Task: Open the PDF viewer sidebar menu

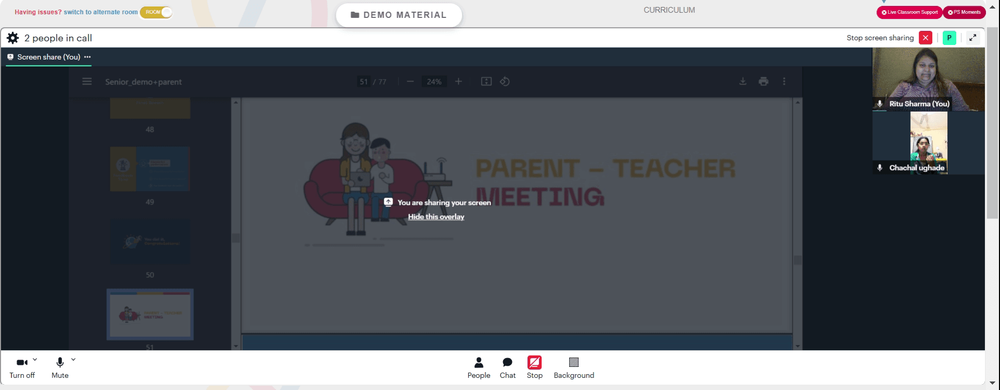Action: 87,82
